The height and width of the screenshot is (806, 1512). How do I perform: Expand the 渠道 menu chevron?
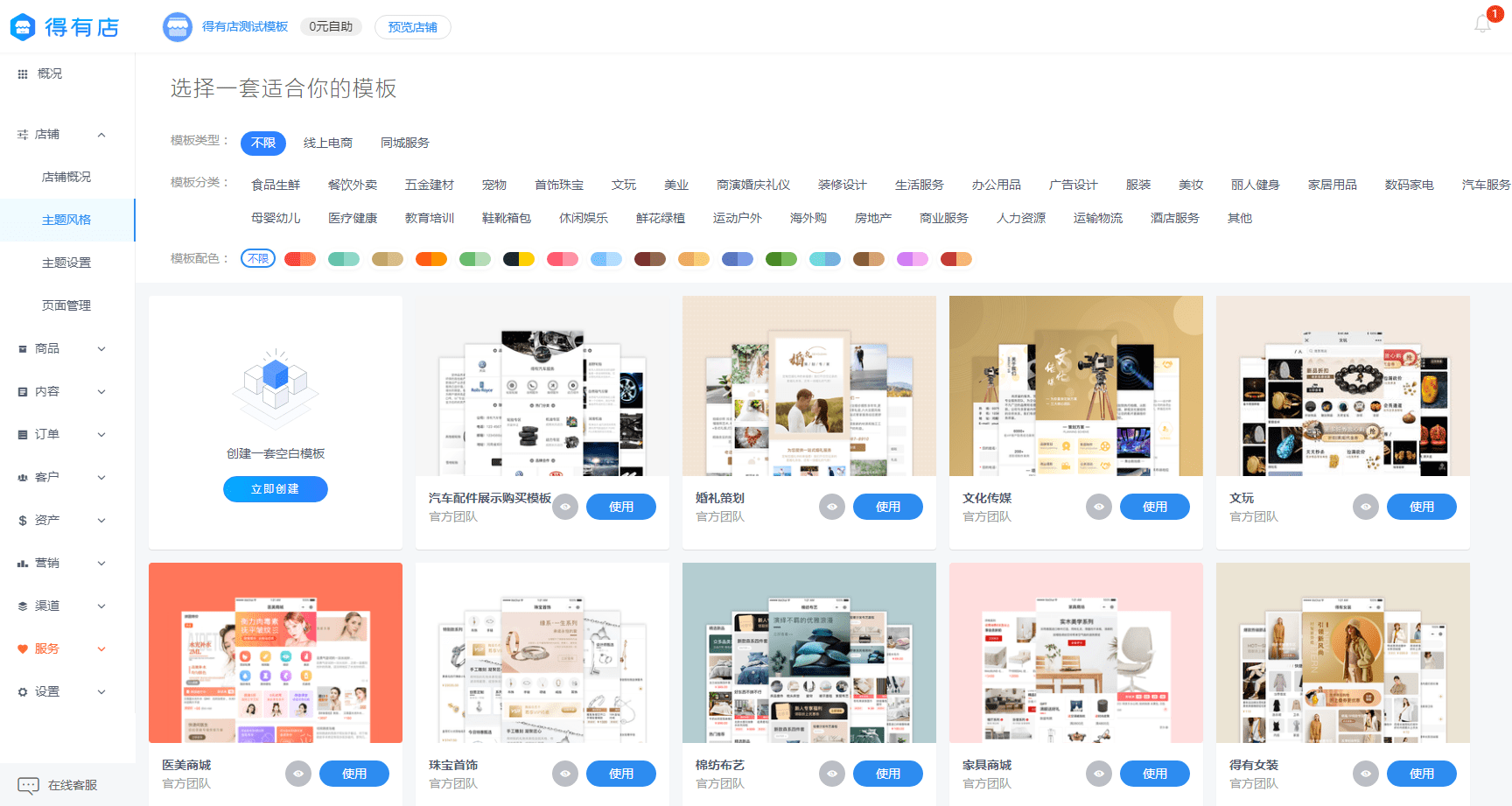(x=101, y=606)
